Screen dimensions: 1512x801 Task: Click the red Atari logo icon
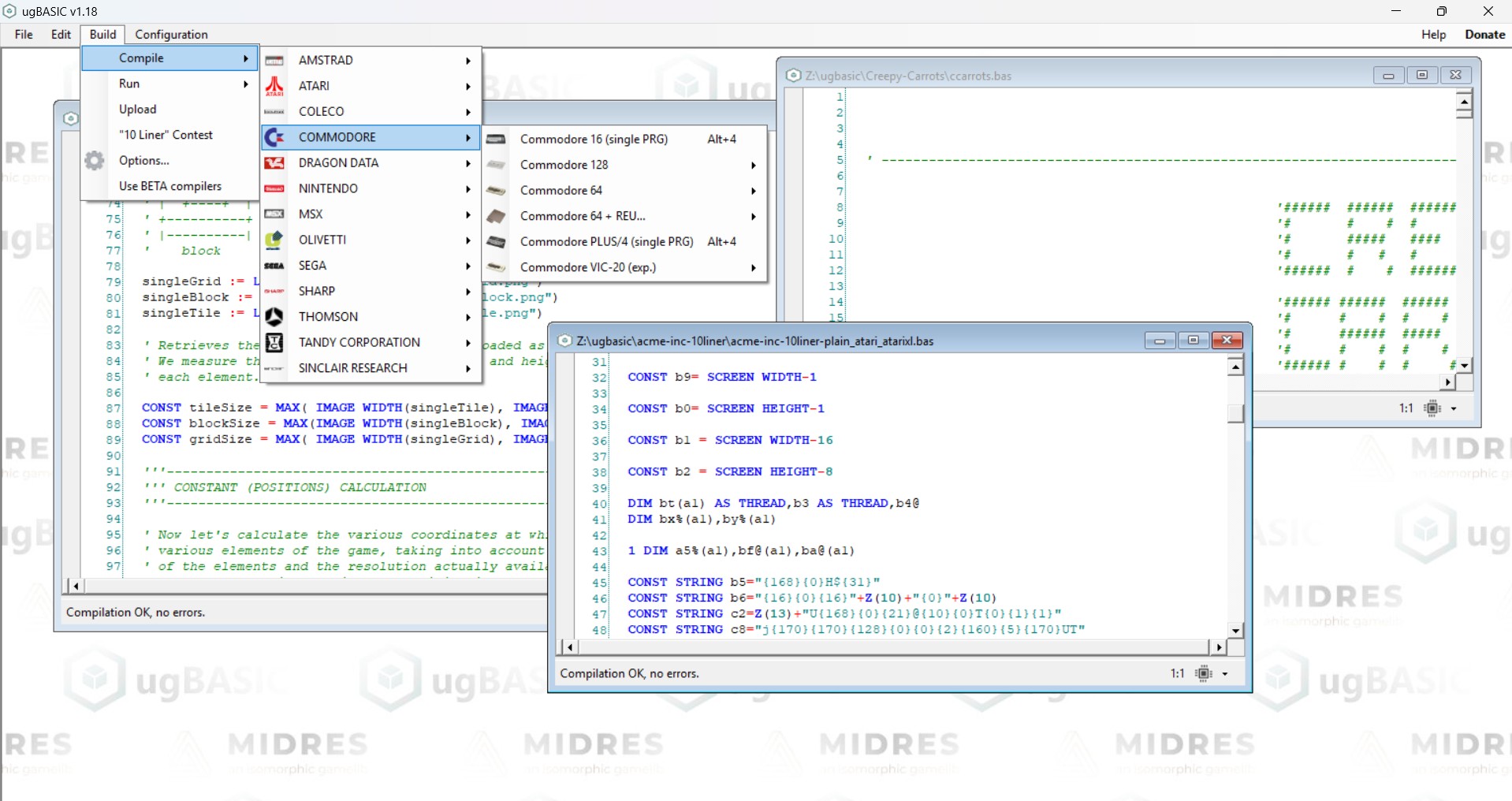click(274, 86)
